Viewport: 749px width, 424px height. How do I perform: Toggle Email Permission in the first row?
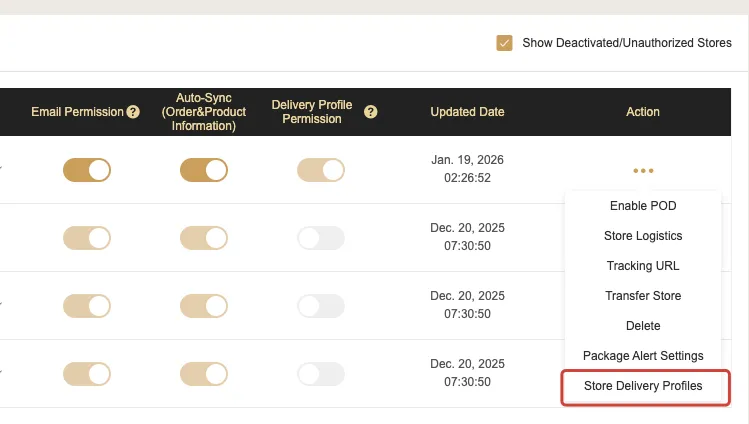pos(87,170)
